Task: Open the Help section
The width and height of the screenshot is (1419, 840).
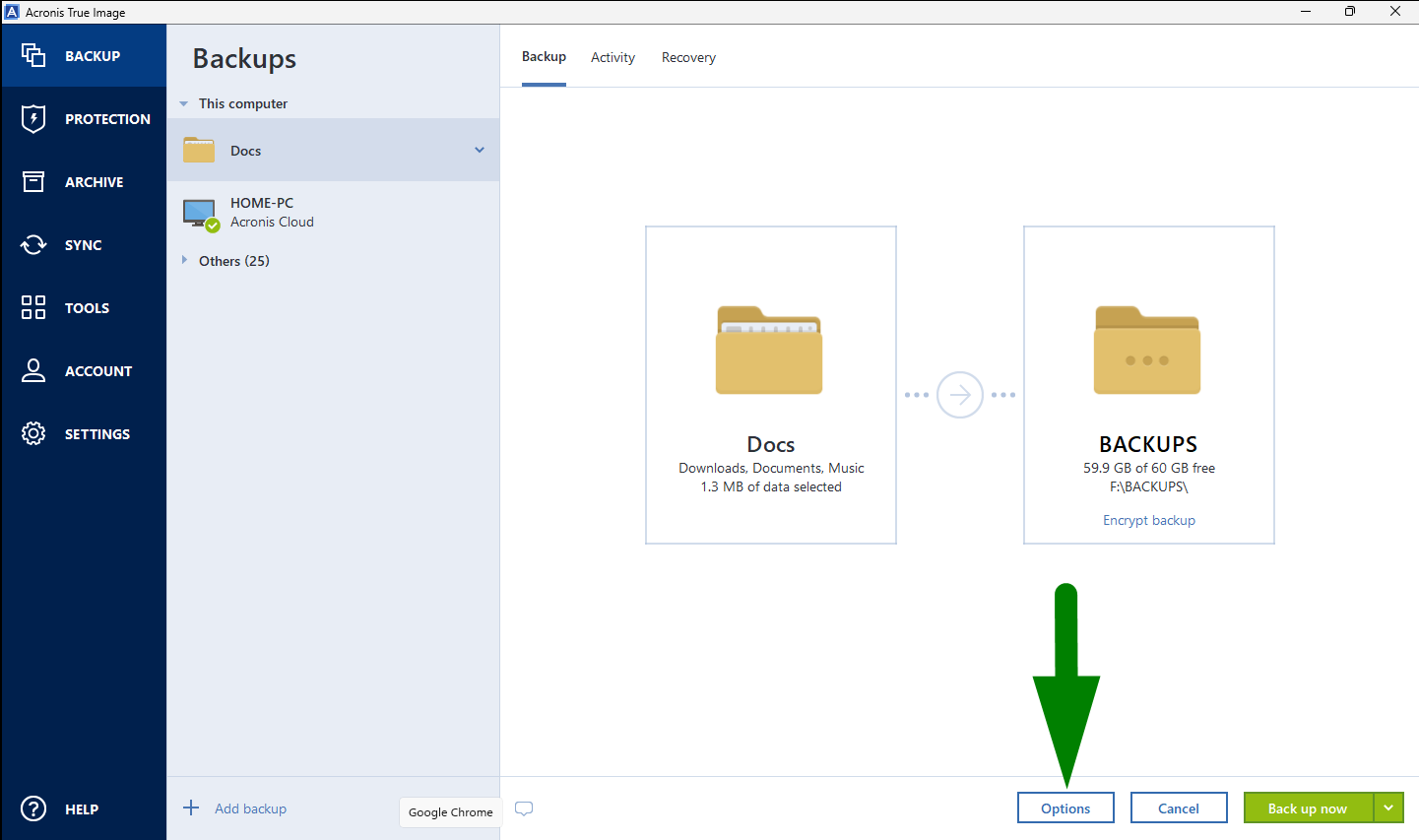Action: (84, 809)
